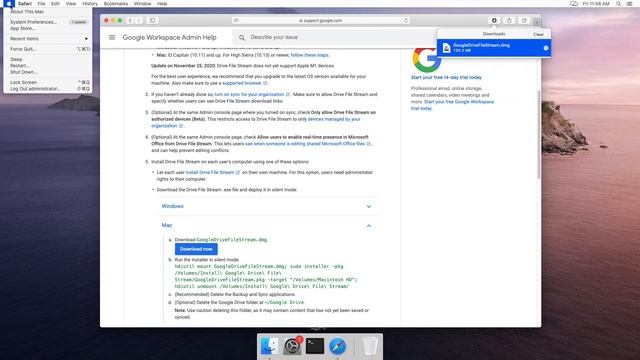Open the File menu
This screenshot has height=360, width=640.
(x=41, y=4)
